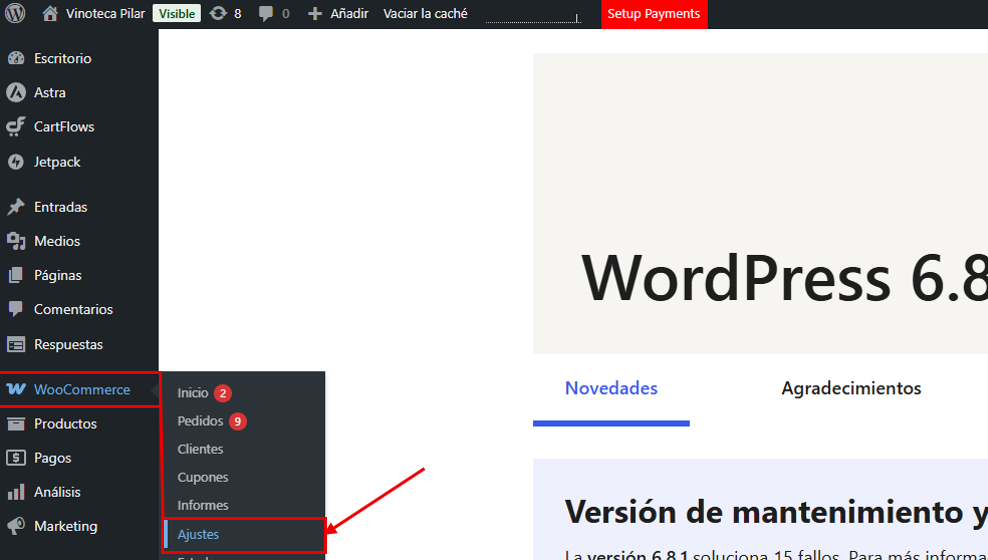Go to Entradas posts section
988x560 pixels.
(x=60, y=207)
